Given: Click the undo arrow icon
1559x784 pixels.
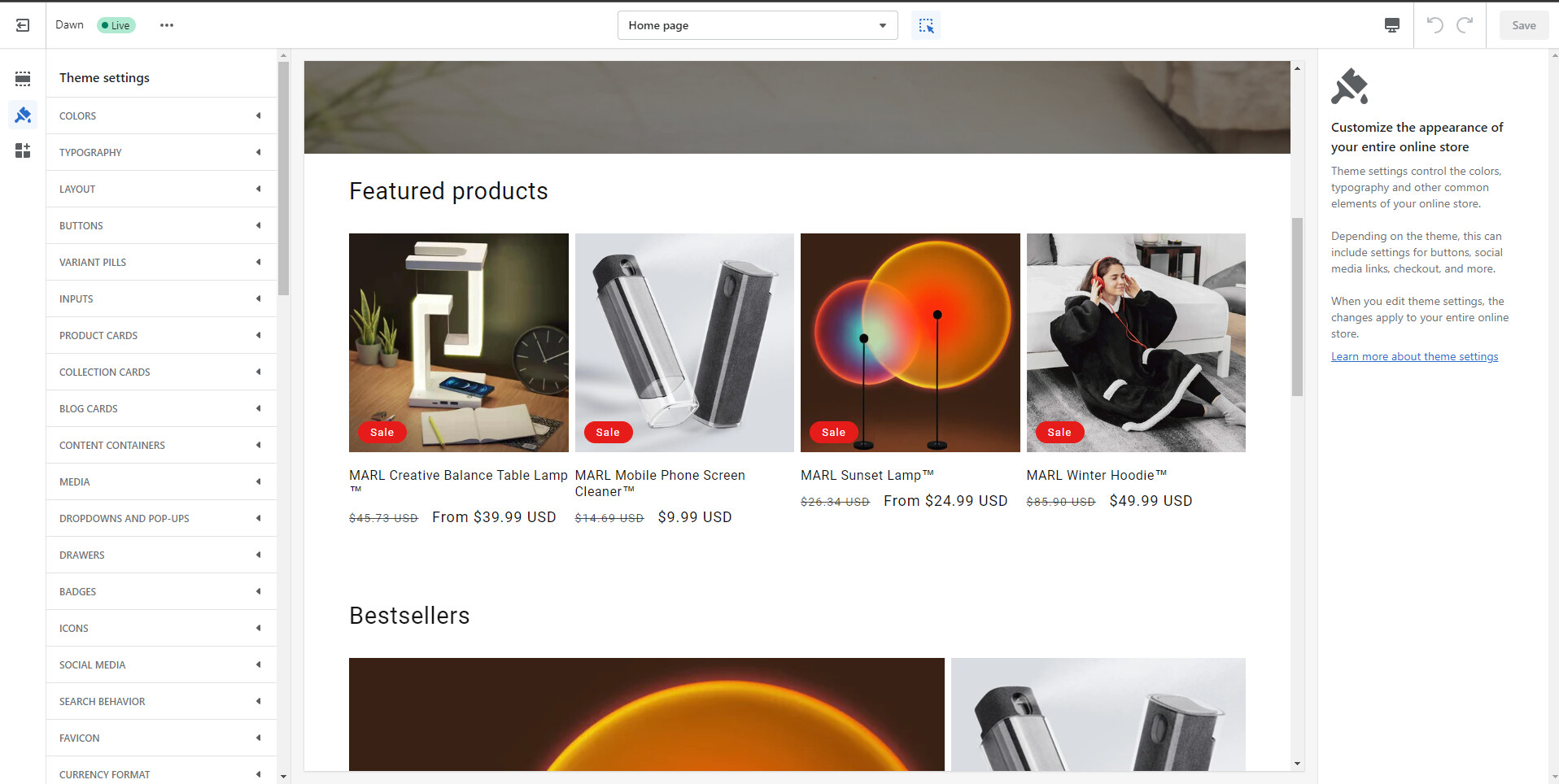Looking at the screenshot, I should [x=1435, y=25].
